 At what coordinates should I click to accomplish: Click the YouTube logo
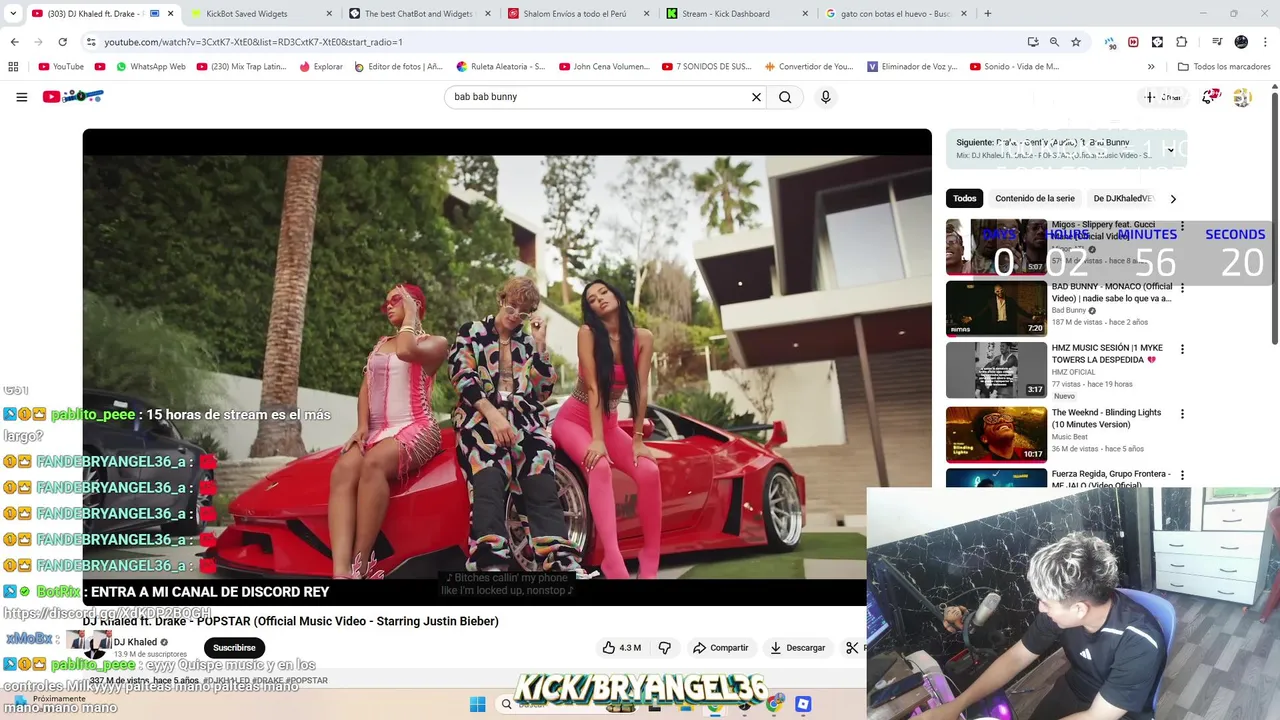[73, 97]
